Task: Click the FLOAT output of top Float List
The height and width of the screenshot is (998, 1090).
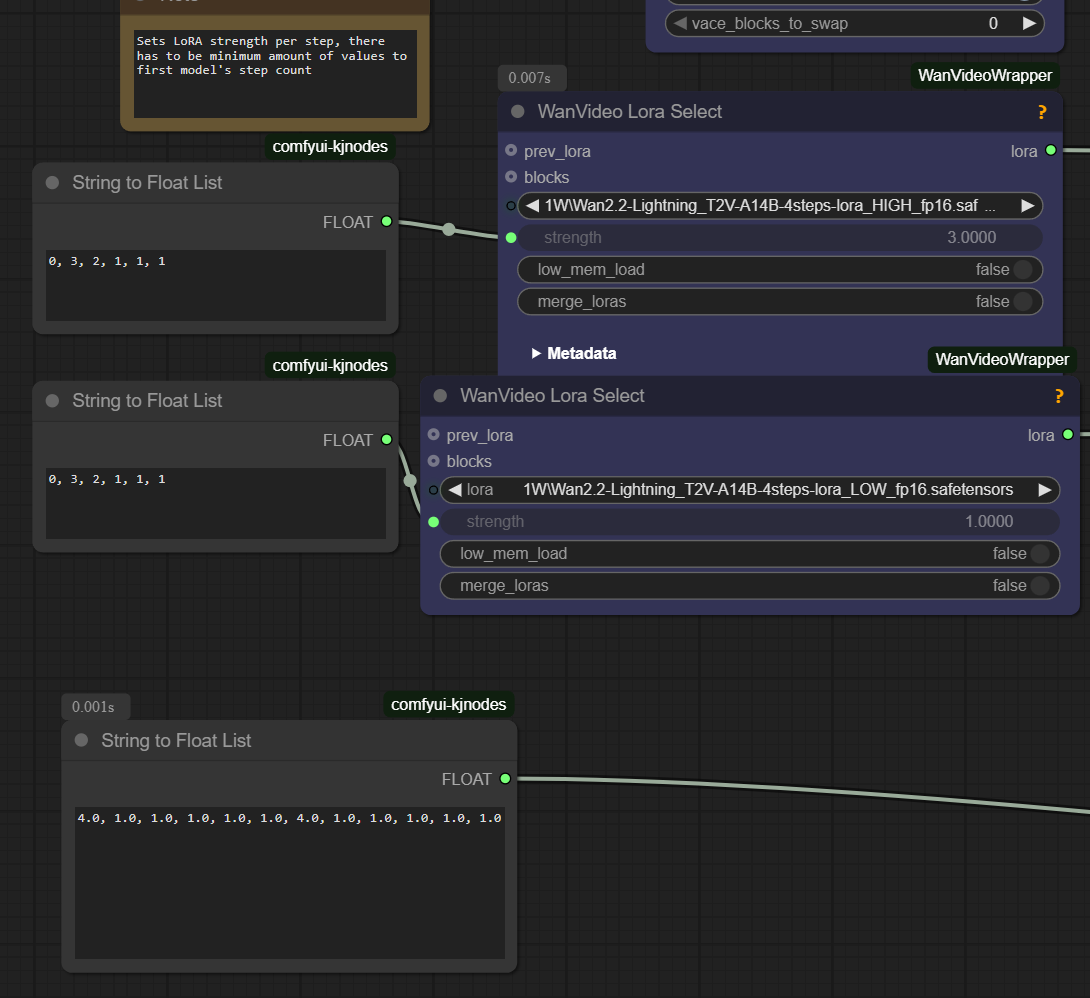Action: (x=387, y=222)
